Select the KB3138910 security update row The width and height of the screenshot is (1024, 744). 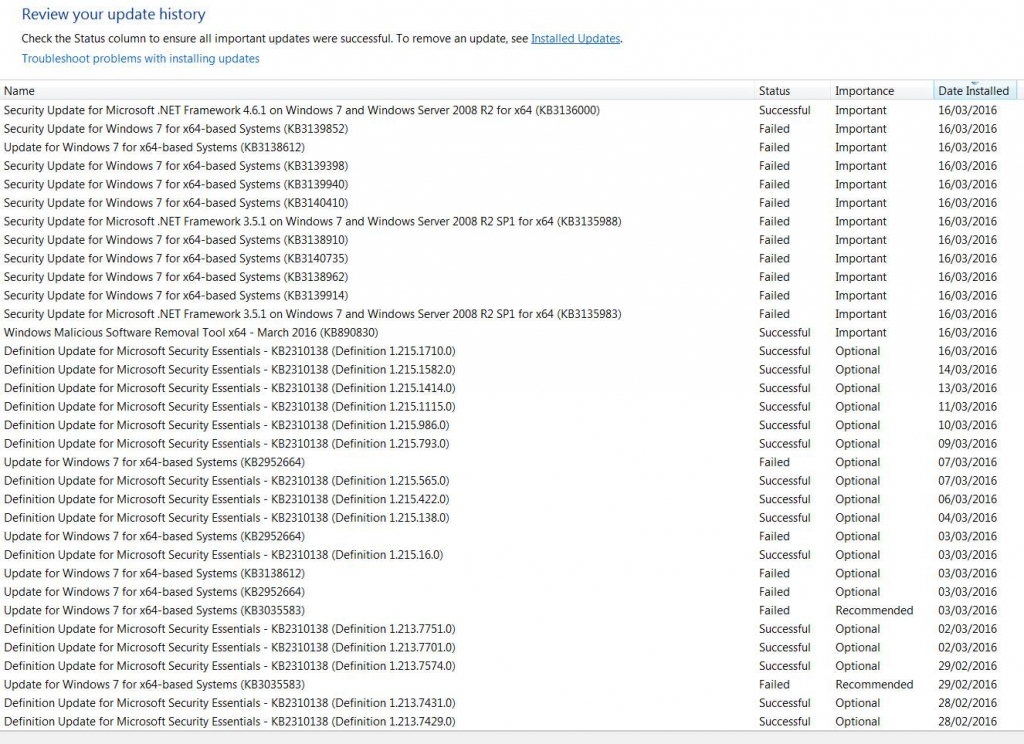(x=176, y=240)
